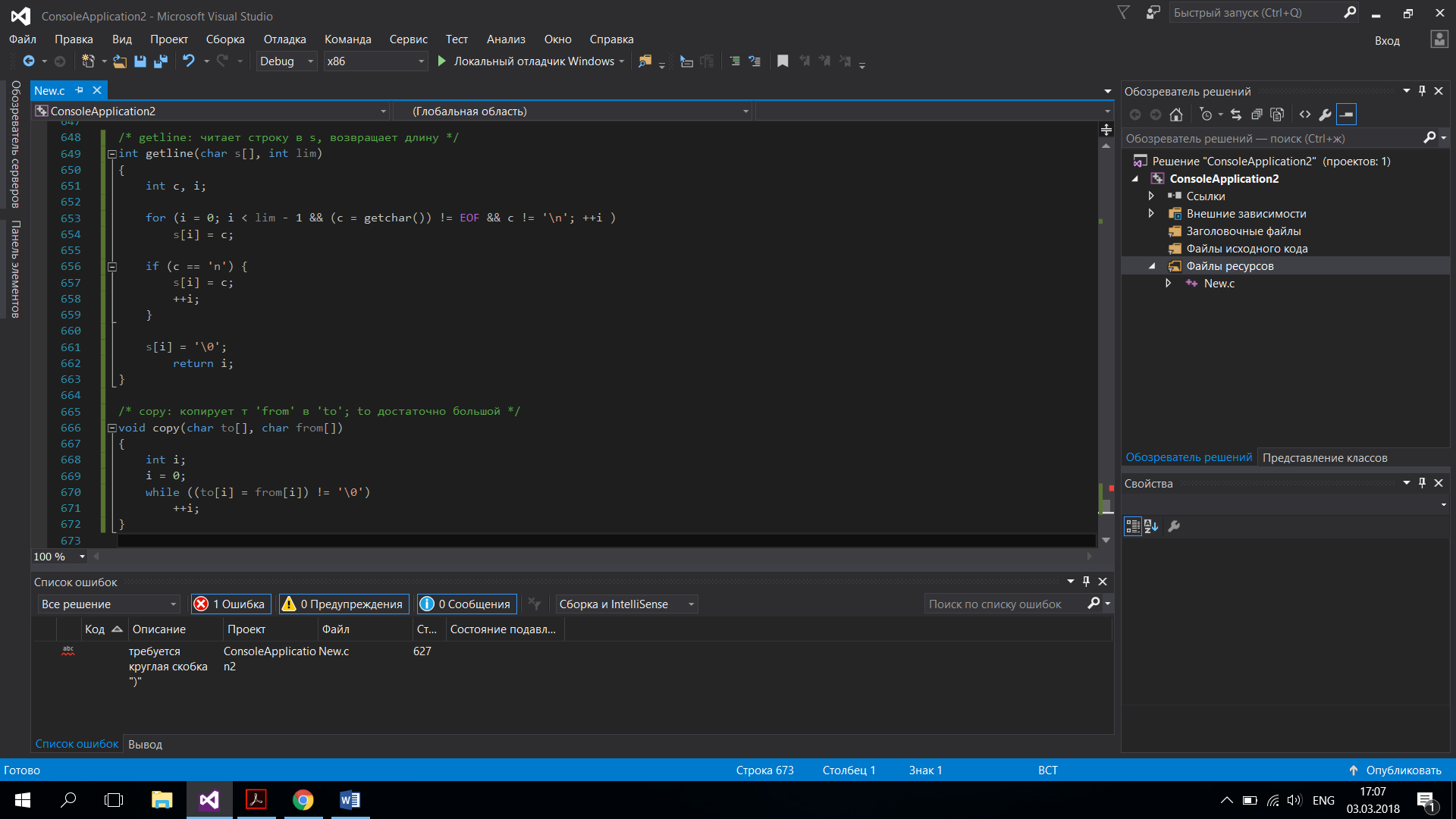Go to Home view in Solution Explorer

pos(1176,115)
